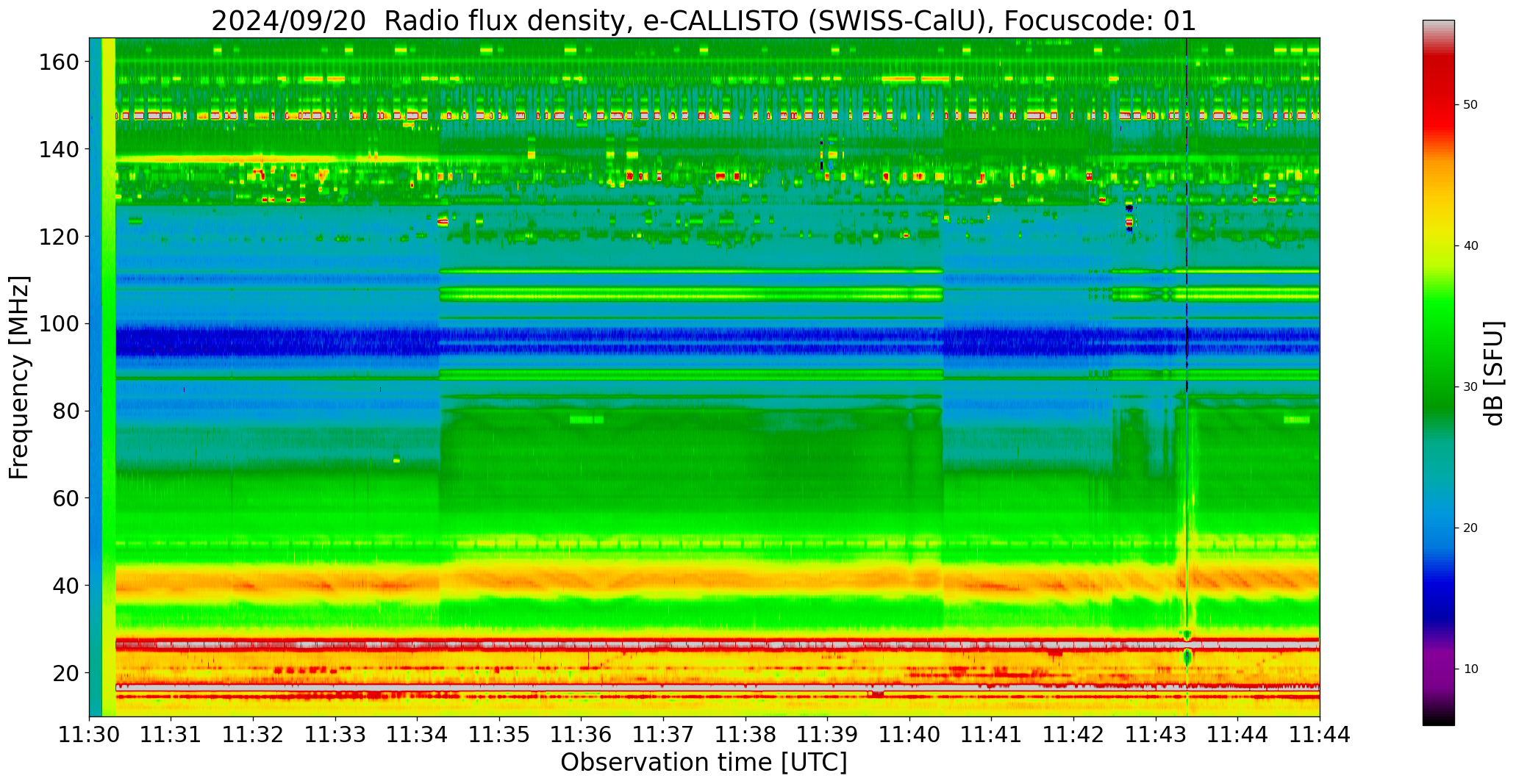Click the 11:40 time tick label
This screenshot has height=784, width=1516.
909,734
